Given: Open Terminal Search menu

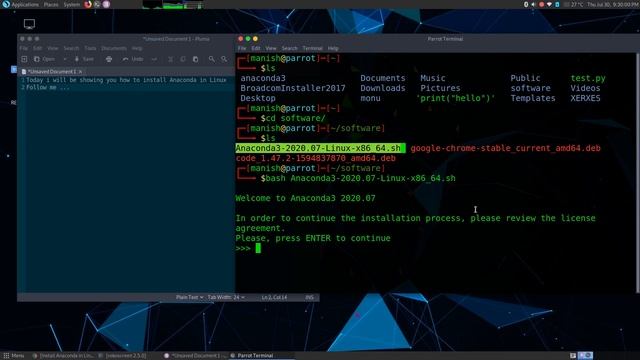Looking at the screenshot, I should pyautogui.click(x=289, y=48).
